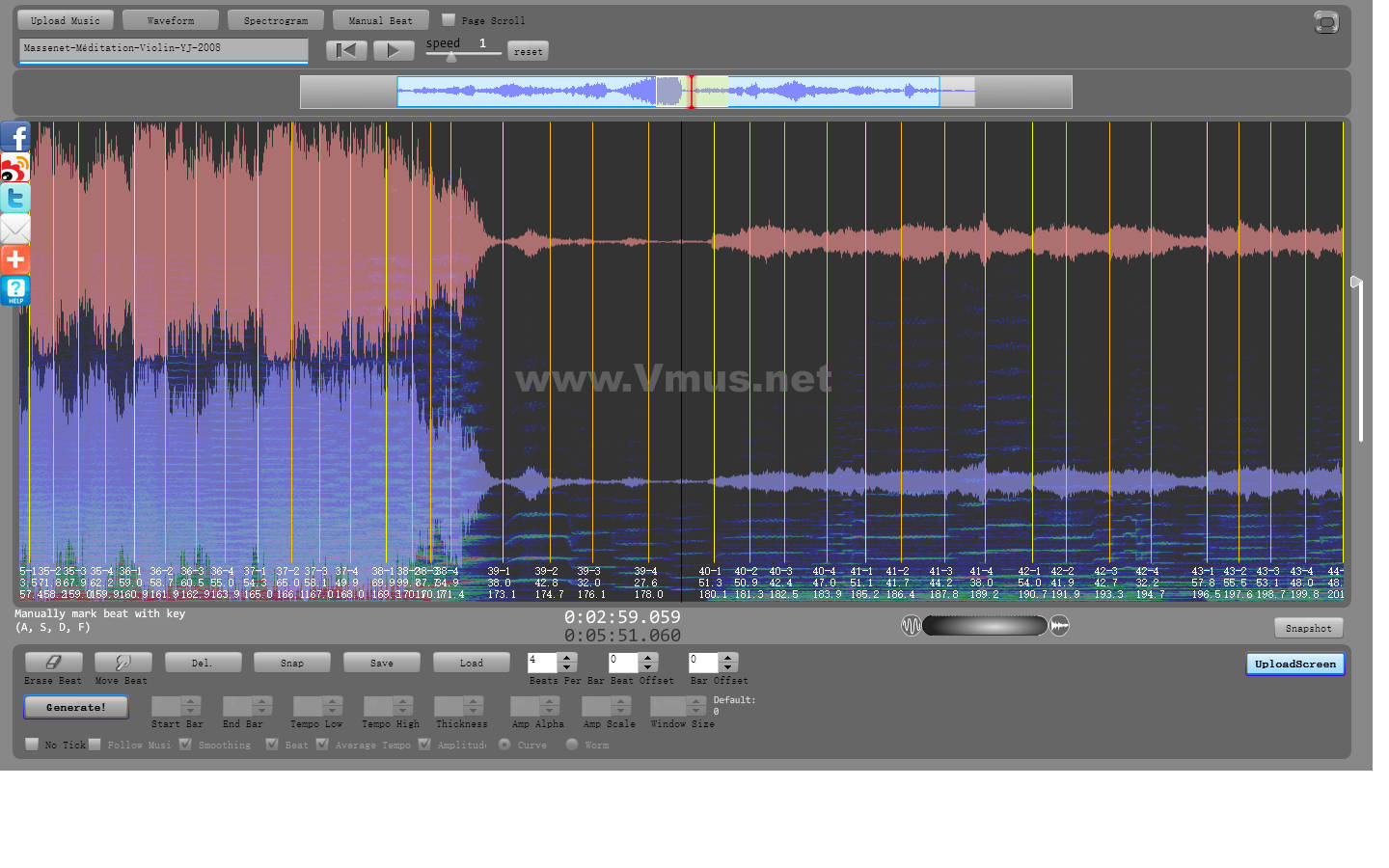The height and width of the screenshot is (868, 1389).
Task: Increase Beats Per Bar with up arrow
Action: [567, 658]
